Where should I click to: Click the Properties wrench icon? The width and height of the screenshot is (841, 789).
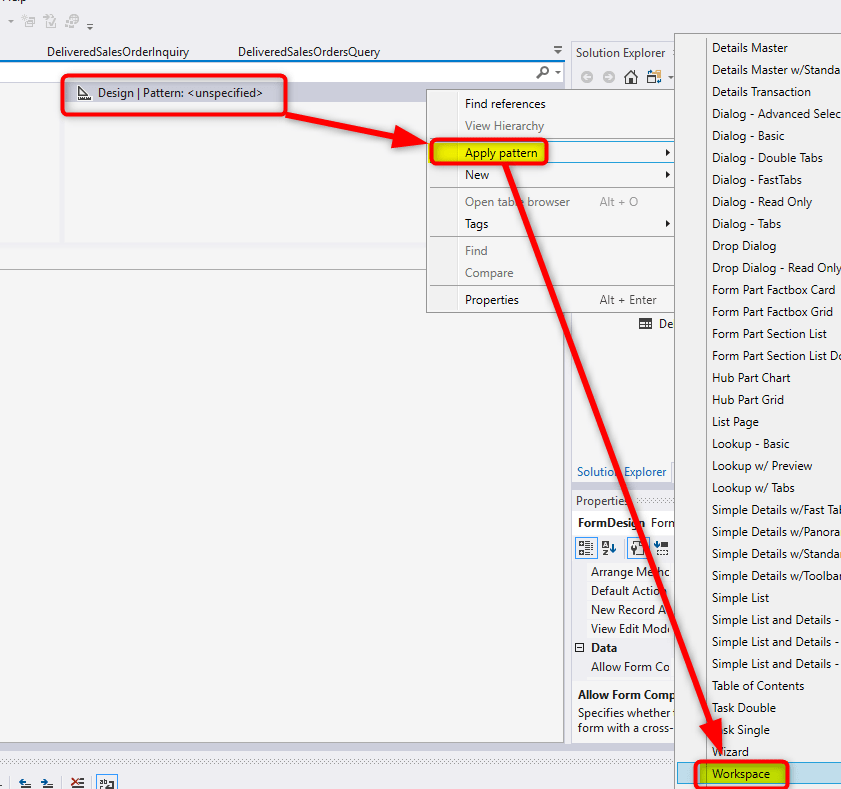pos(637,547)
